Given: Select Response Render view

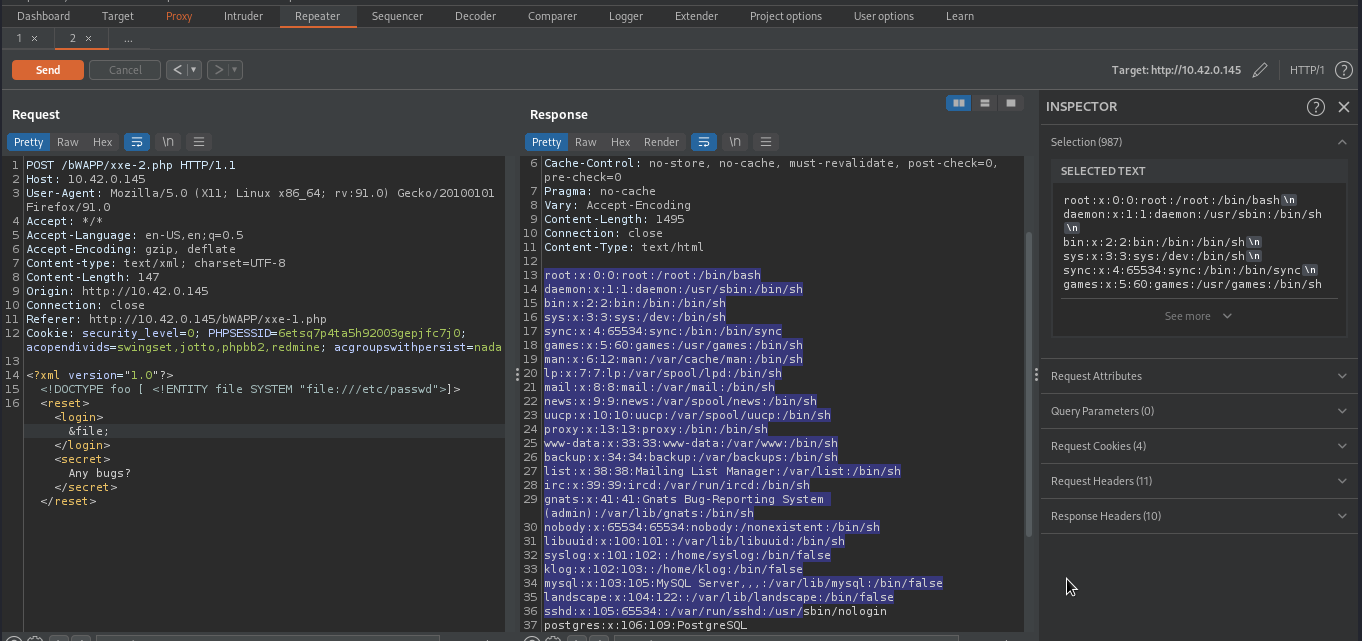Looking at the screenshot, I should pyautogui.click(x=661, y=142).
